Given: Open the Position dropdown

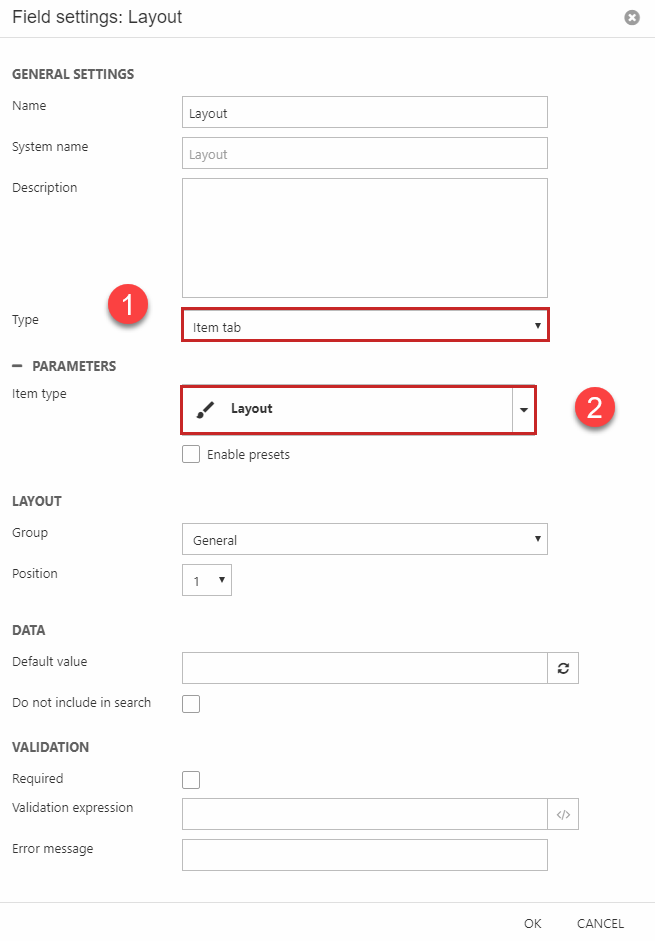Looking at the screenshot, I should pyautogui.click(x=207, y=580).
